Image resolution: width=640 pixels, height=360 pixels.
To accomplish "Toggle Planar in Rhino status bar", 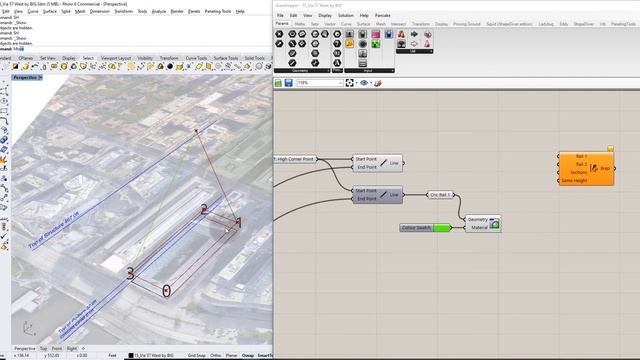I will pos(231,356).
